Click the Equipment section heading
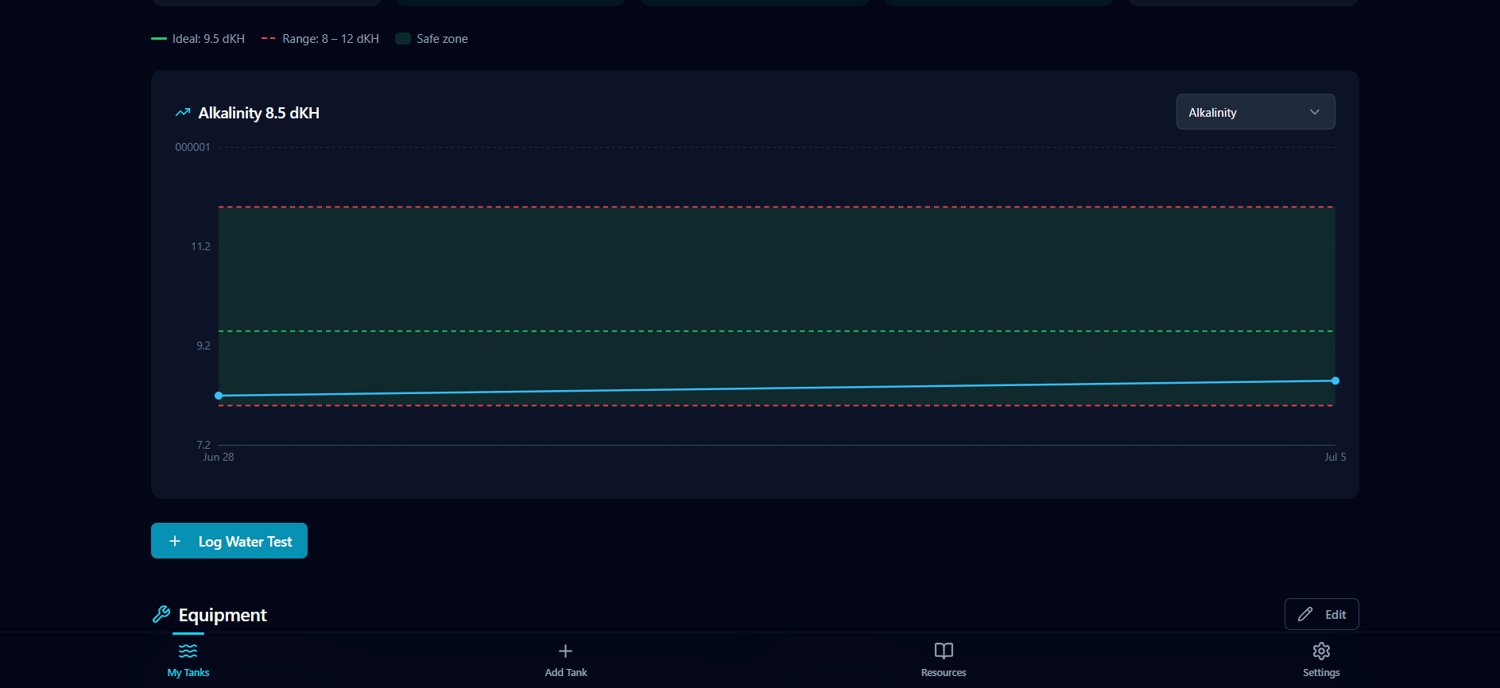Screen dimensions: 1500x688 point(222,615)
